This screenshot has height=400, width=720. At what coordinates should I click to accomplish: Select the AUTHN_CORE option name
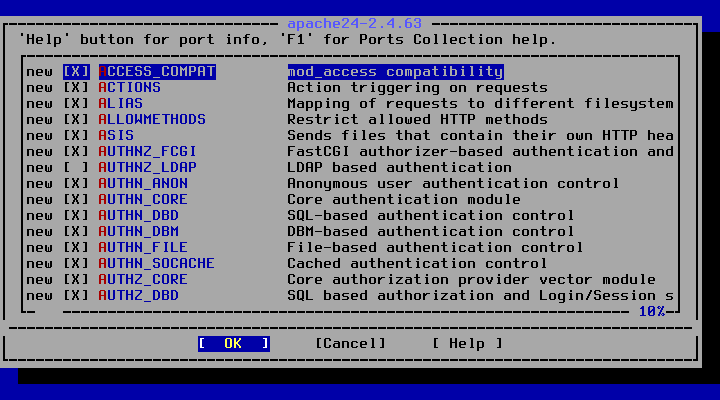(x=144, y=200)
